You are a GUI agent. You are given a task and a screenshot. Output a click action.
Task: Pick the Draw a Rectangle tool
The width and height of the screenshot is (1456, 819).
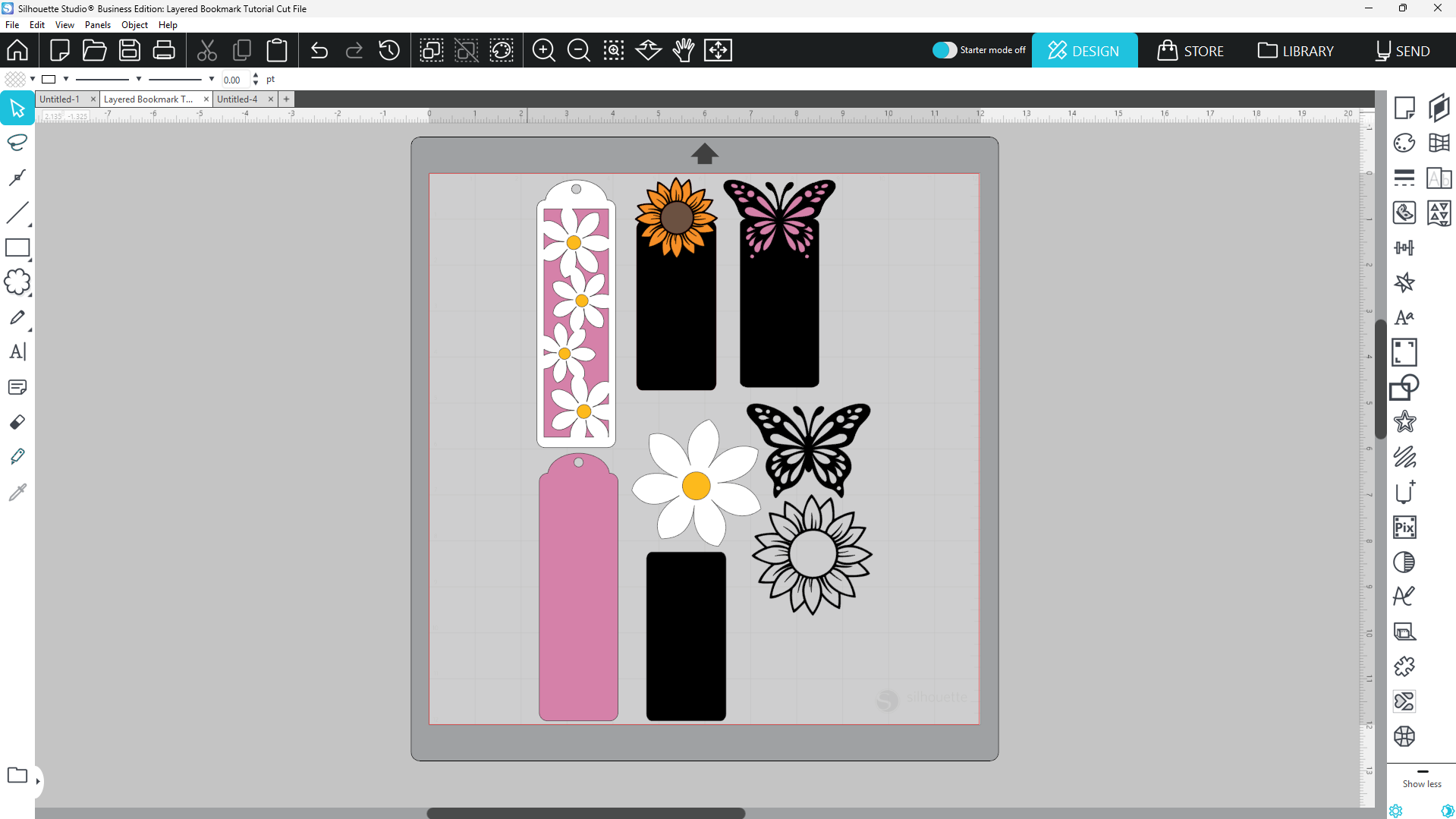click(17, 247)
